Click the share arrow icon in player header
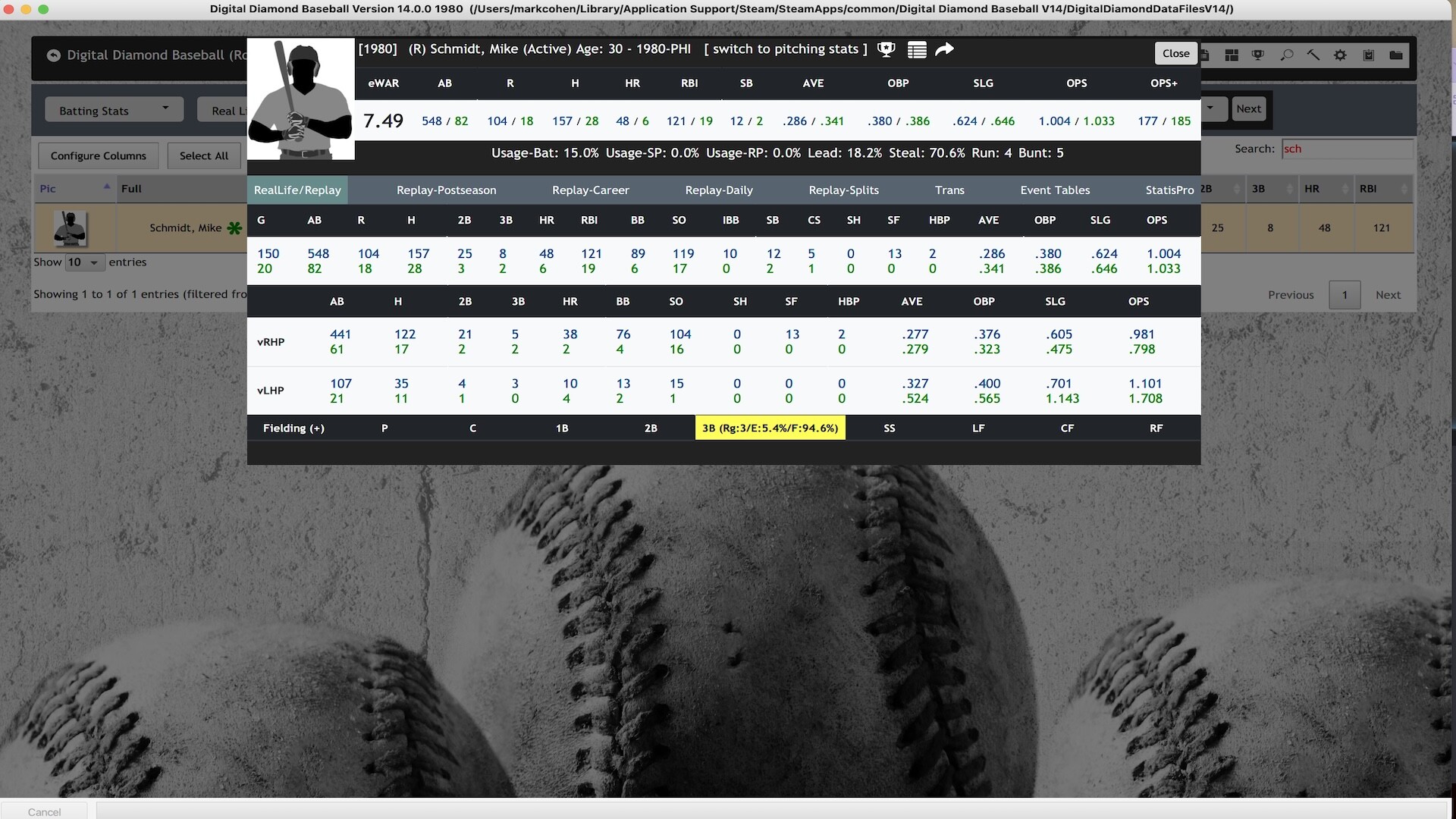Screen dimensions: 1456x819 pos(944,49)
